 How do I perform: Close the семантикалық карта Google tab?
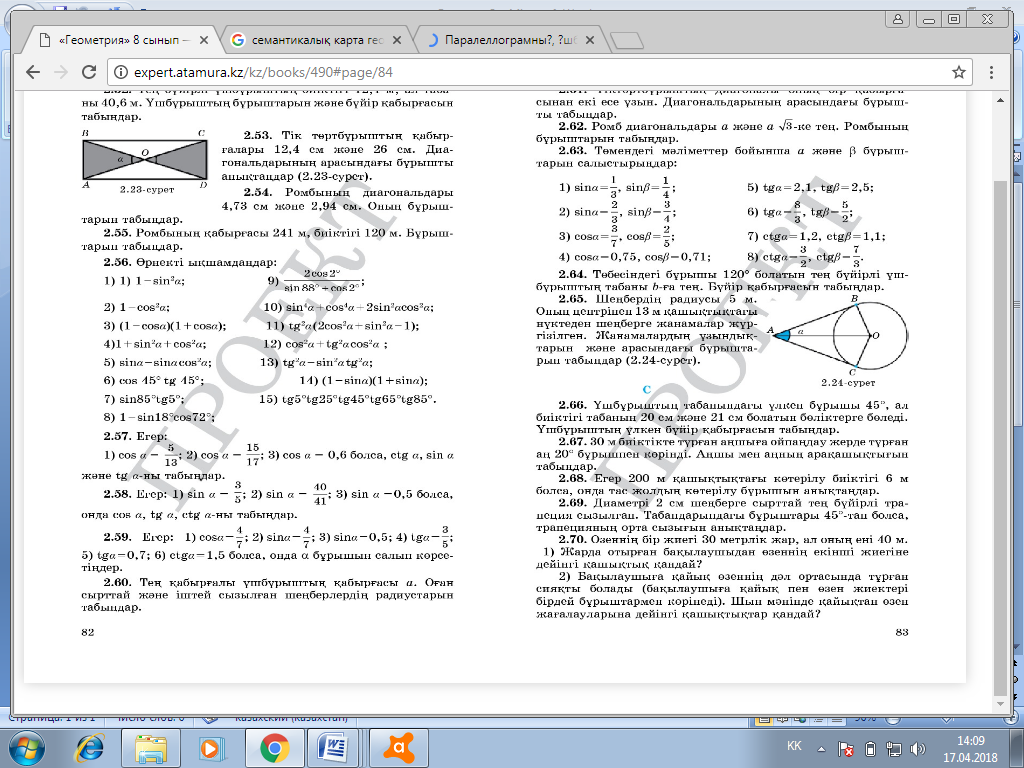pos(396,40)
